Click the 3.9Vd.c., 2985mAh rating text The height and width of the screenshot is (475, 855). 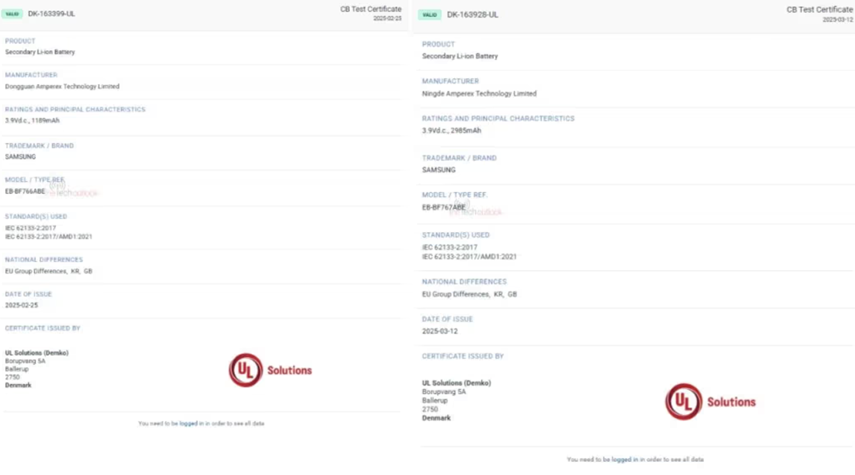click(x=451, y=130)
